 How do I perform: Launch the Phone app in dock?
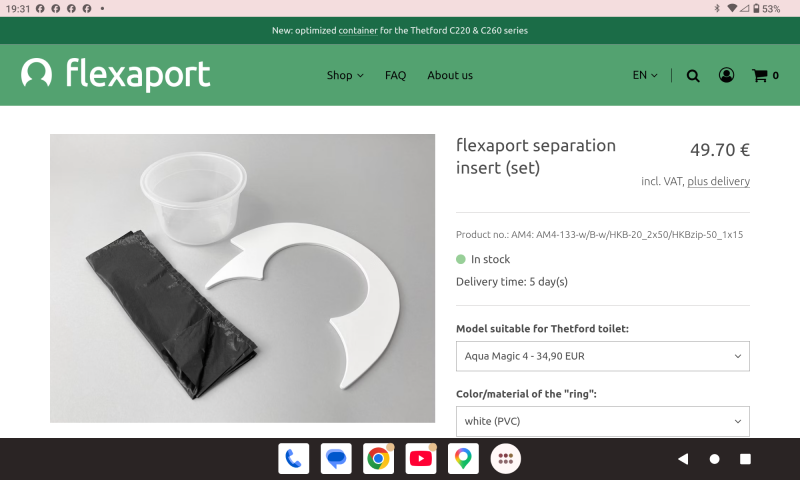(x=293, y=459)
